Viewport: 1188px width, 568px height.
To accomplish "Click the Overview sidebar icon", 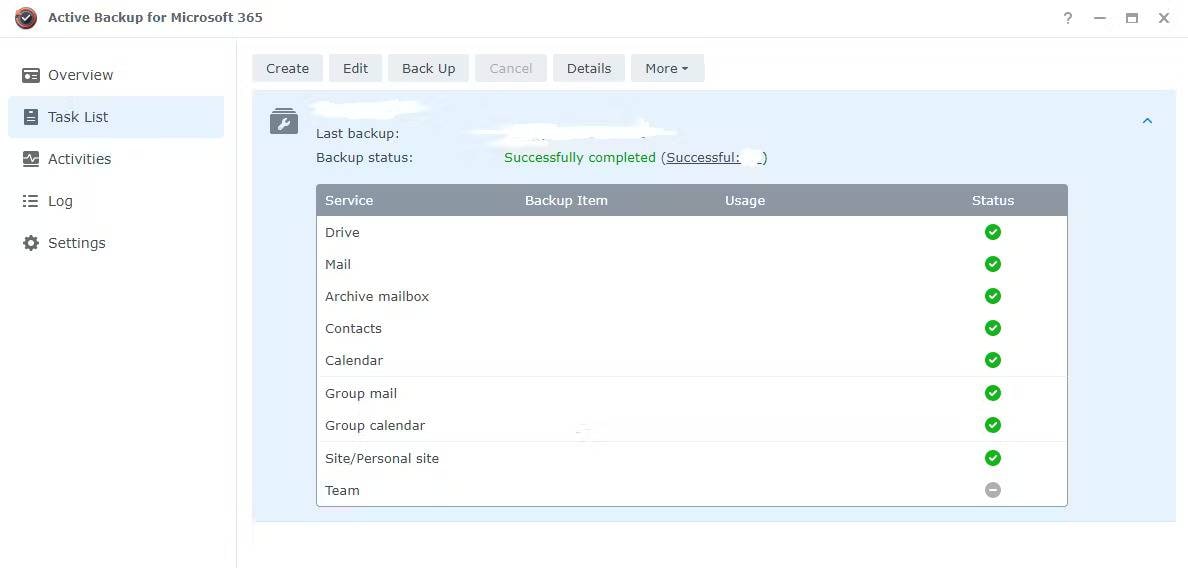I will [x=30, y=75].
